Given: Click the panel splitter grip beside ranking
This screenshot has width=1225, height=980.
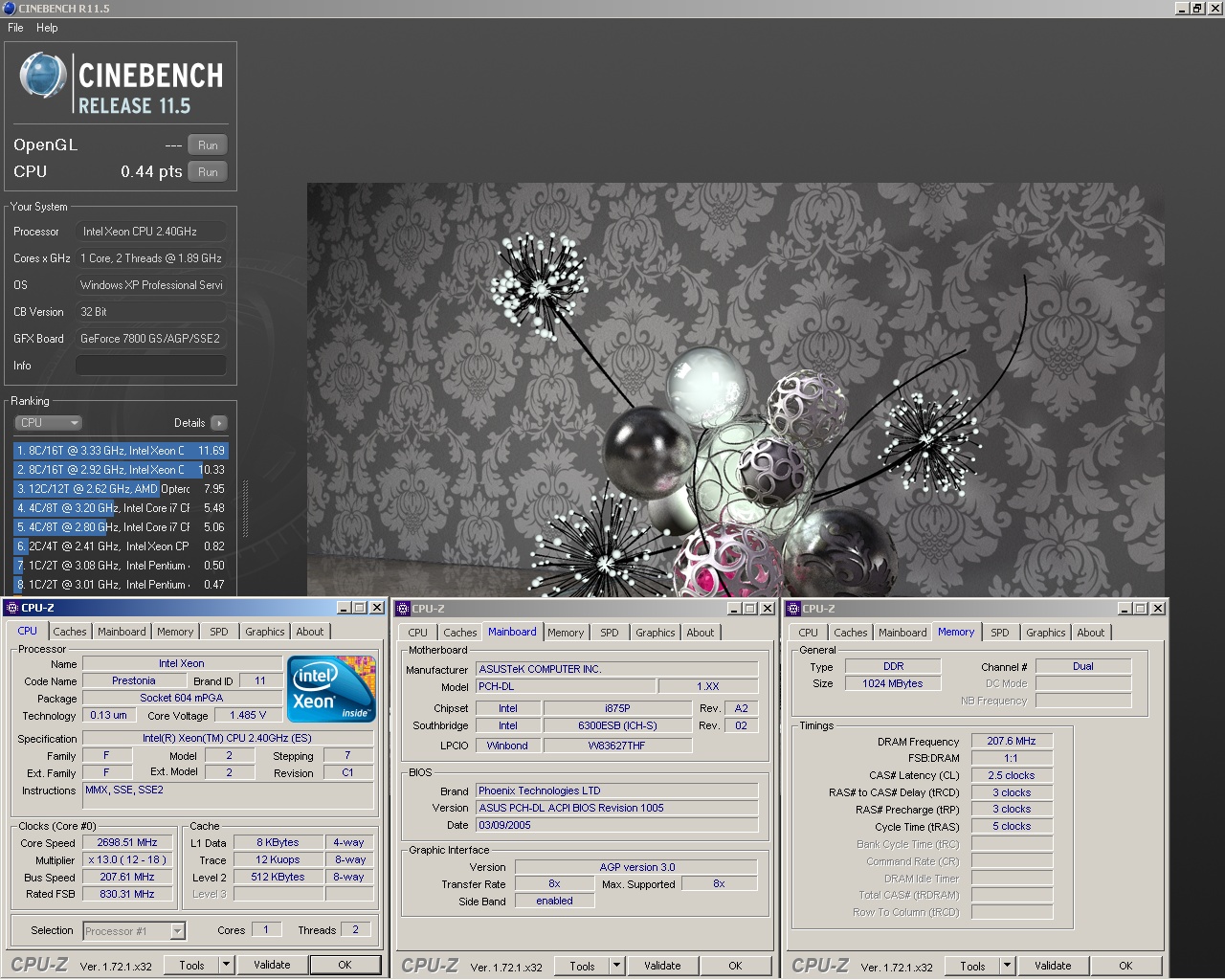Looking at the screenshot, I should [245, 507].
